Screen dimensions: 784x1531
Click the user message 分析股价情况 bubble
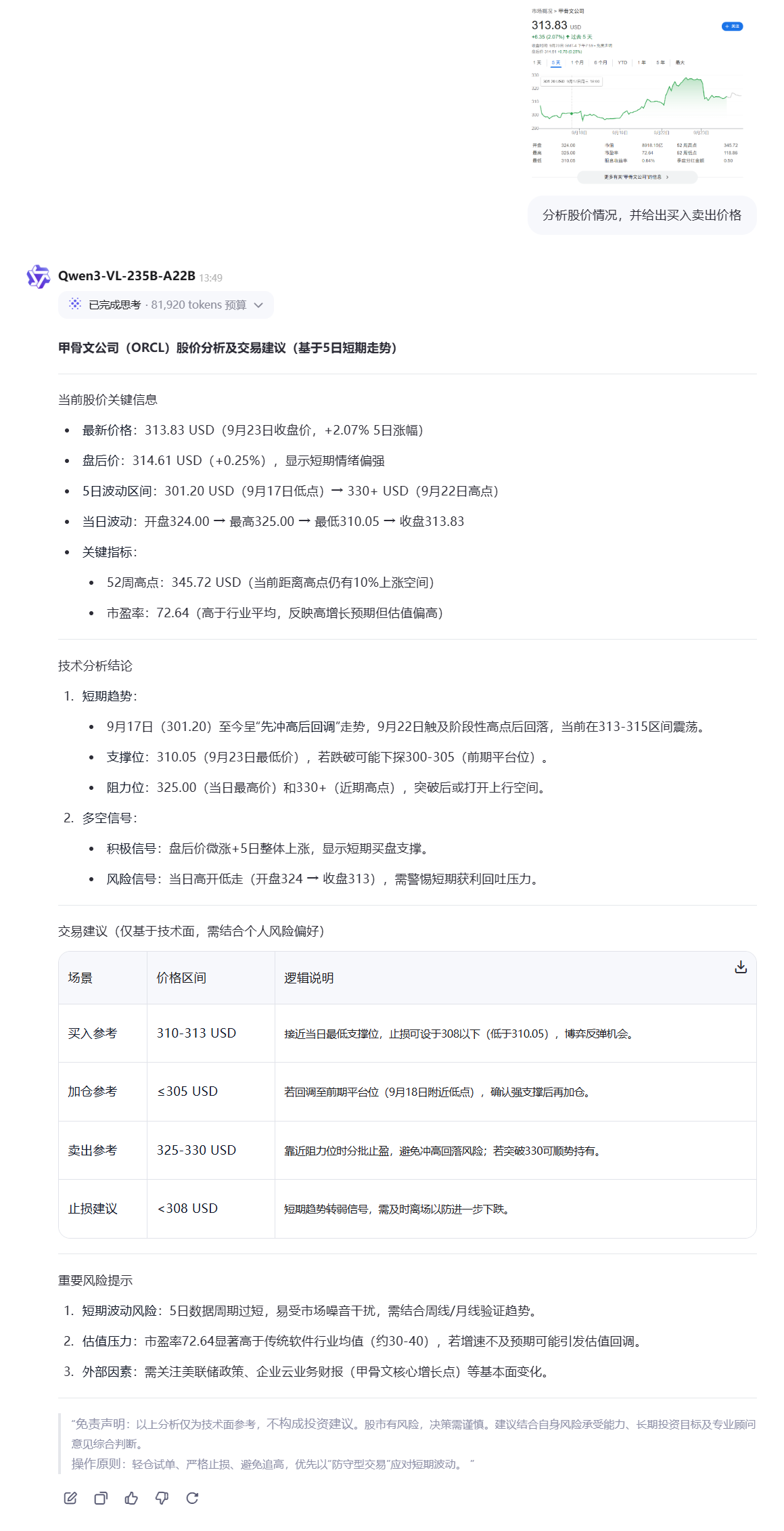[641, 215]
